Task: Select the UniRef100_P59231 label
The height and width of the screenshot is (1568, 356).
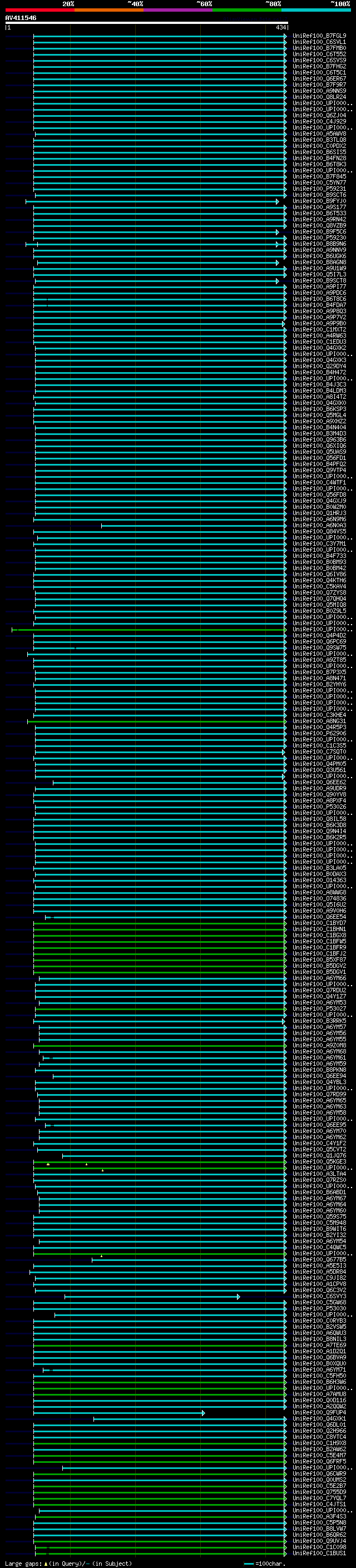Action: click(319, 189)
